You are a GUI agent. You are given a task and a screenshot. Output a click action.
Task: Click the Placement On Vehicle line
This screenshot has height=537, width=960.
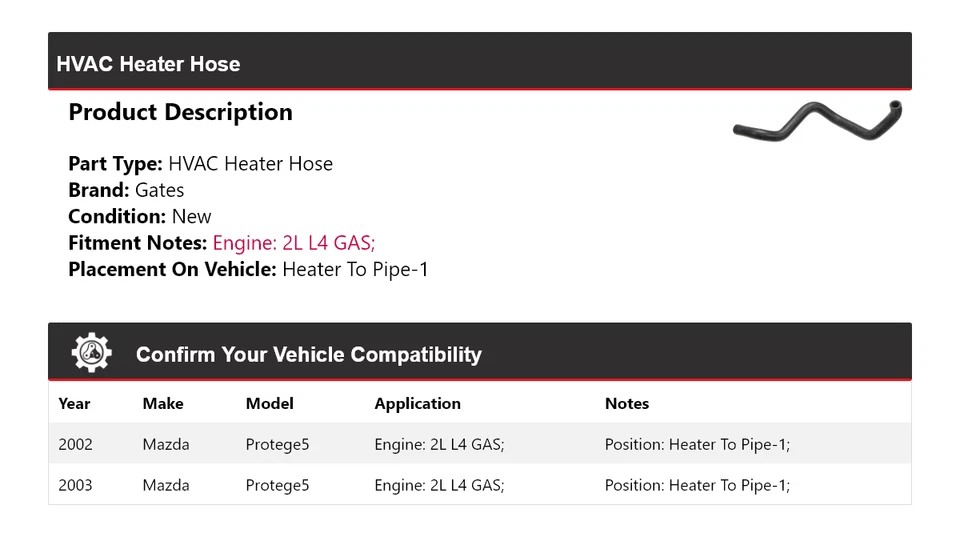[248, 269]
